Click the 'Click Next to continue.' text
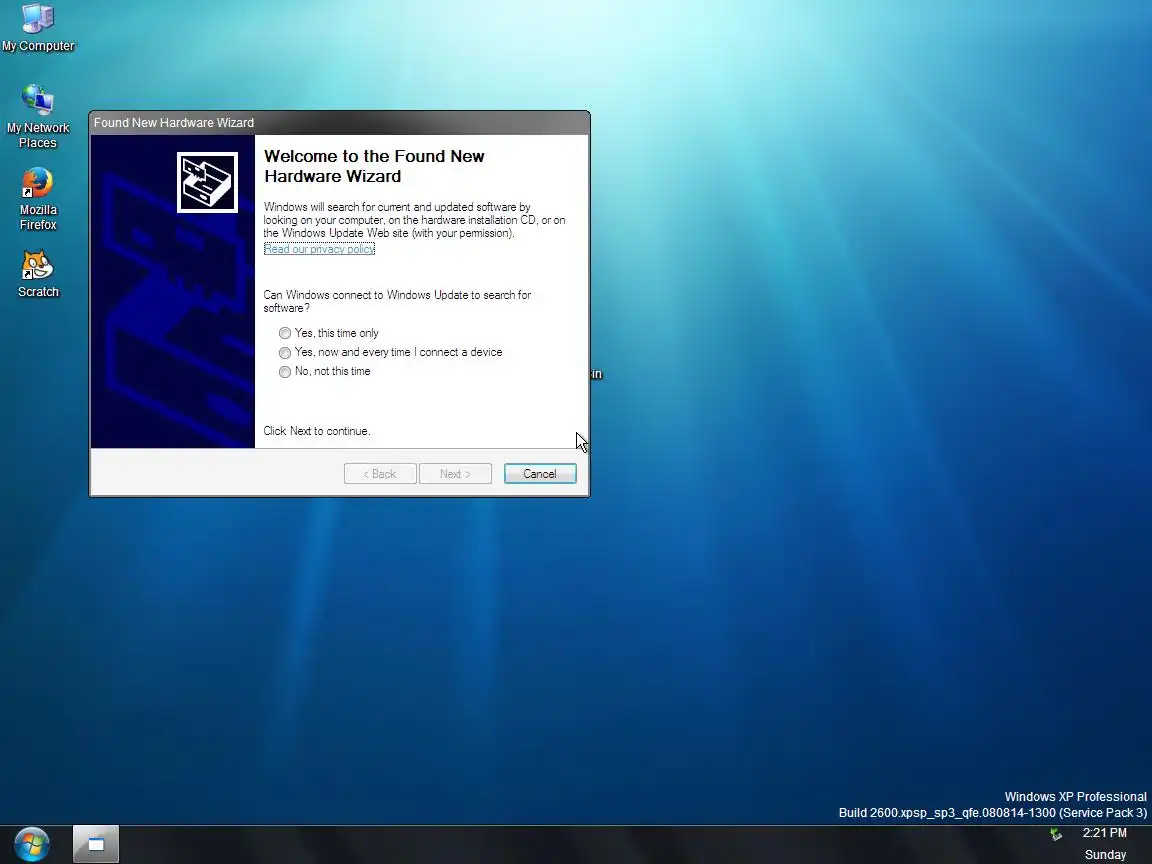Viewport: 1152px width, 864px height. (x=317, y=431)
